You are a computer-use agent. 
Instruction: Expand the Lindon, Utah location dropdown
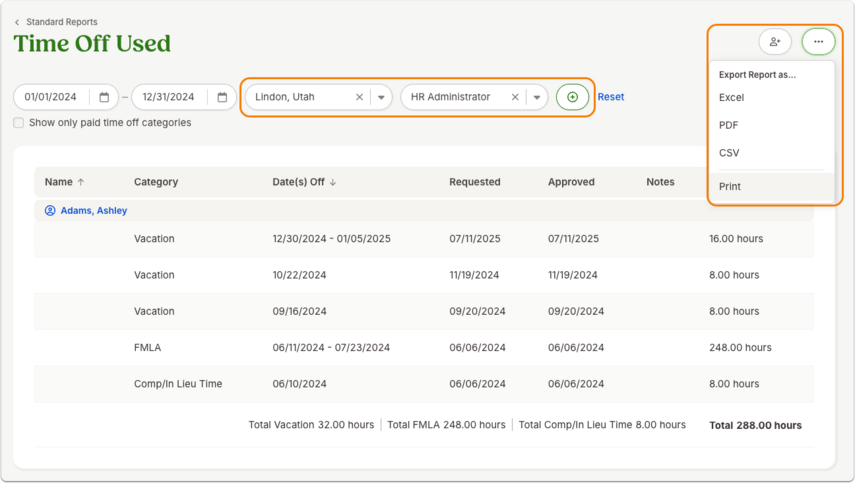coord(381,97)
